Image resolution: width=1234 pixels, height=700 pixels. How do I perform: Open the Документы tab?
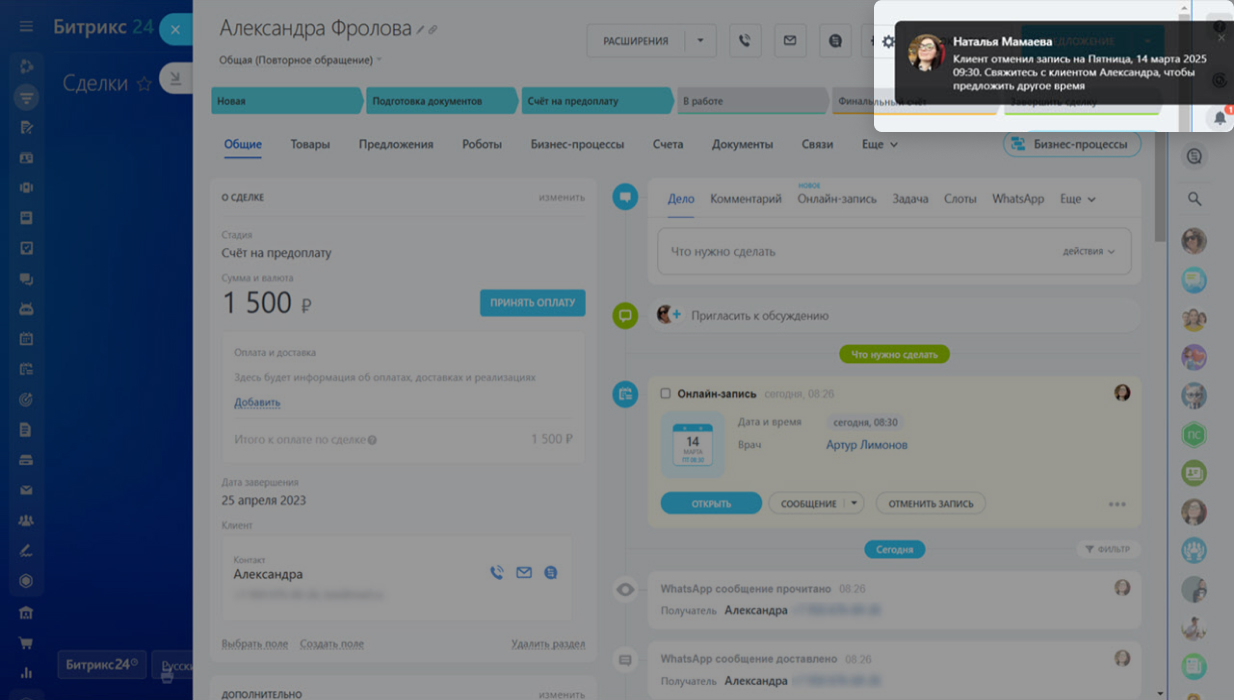tap(742, 144)
